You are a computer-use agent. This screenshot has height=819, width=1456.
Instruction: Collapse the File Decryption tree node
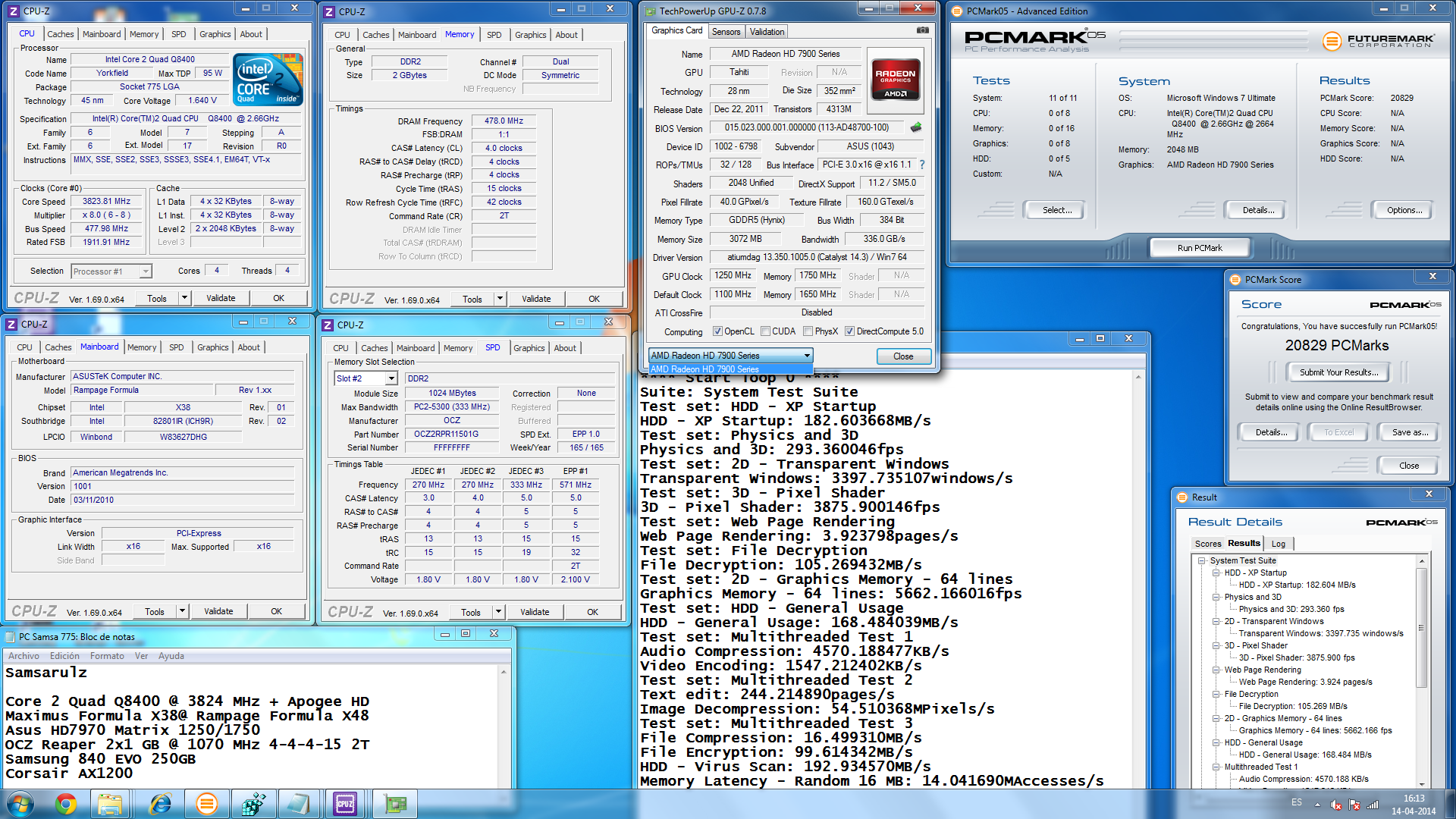coord(1216,694)
